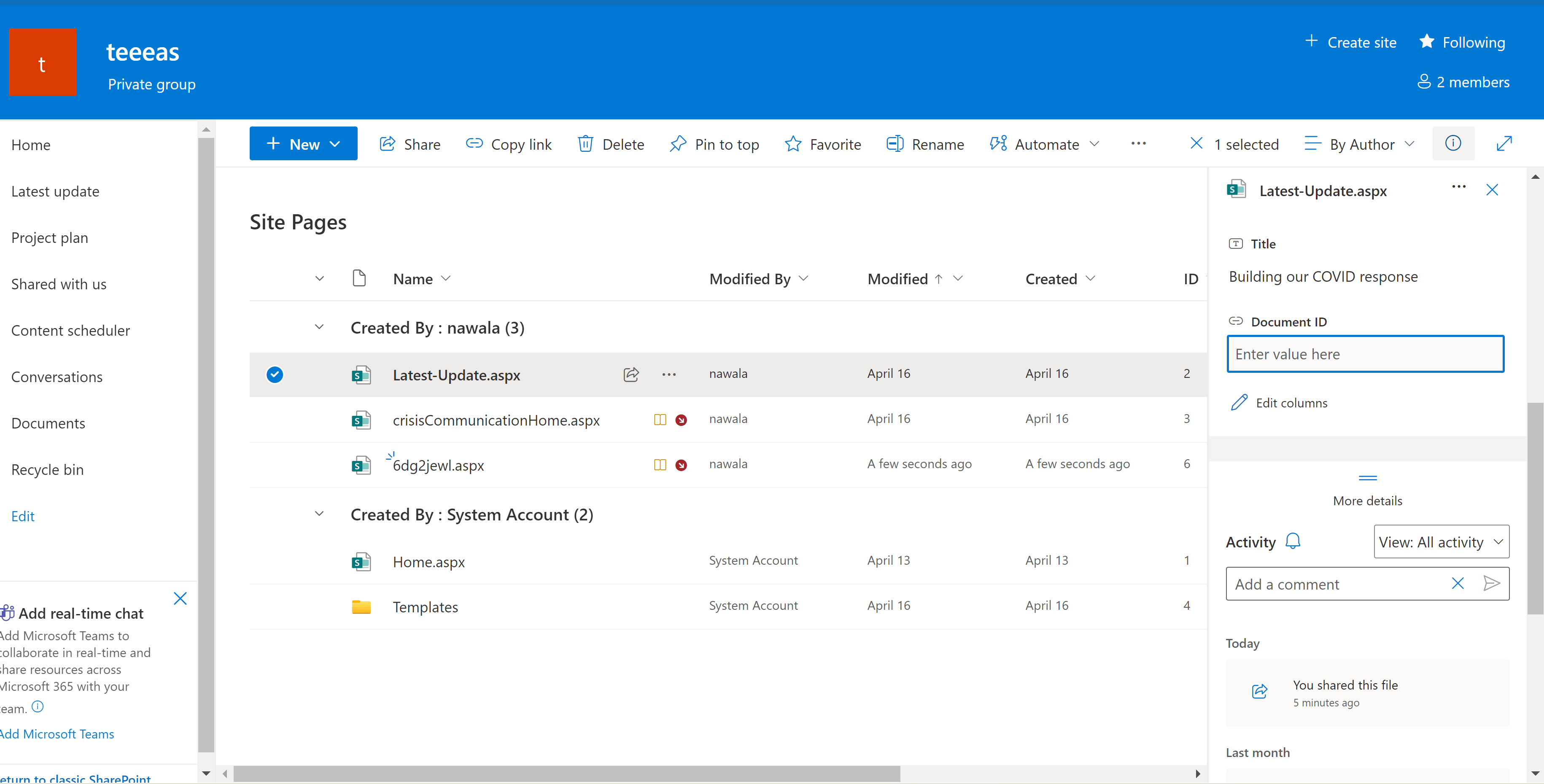
Task: Click the Delete trash icon
Action: [585, 144]
